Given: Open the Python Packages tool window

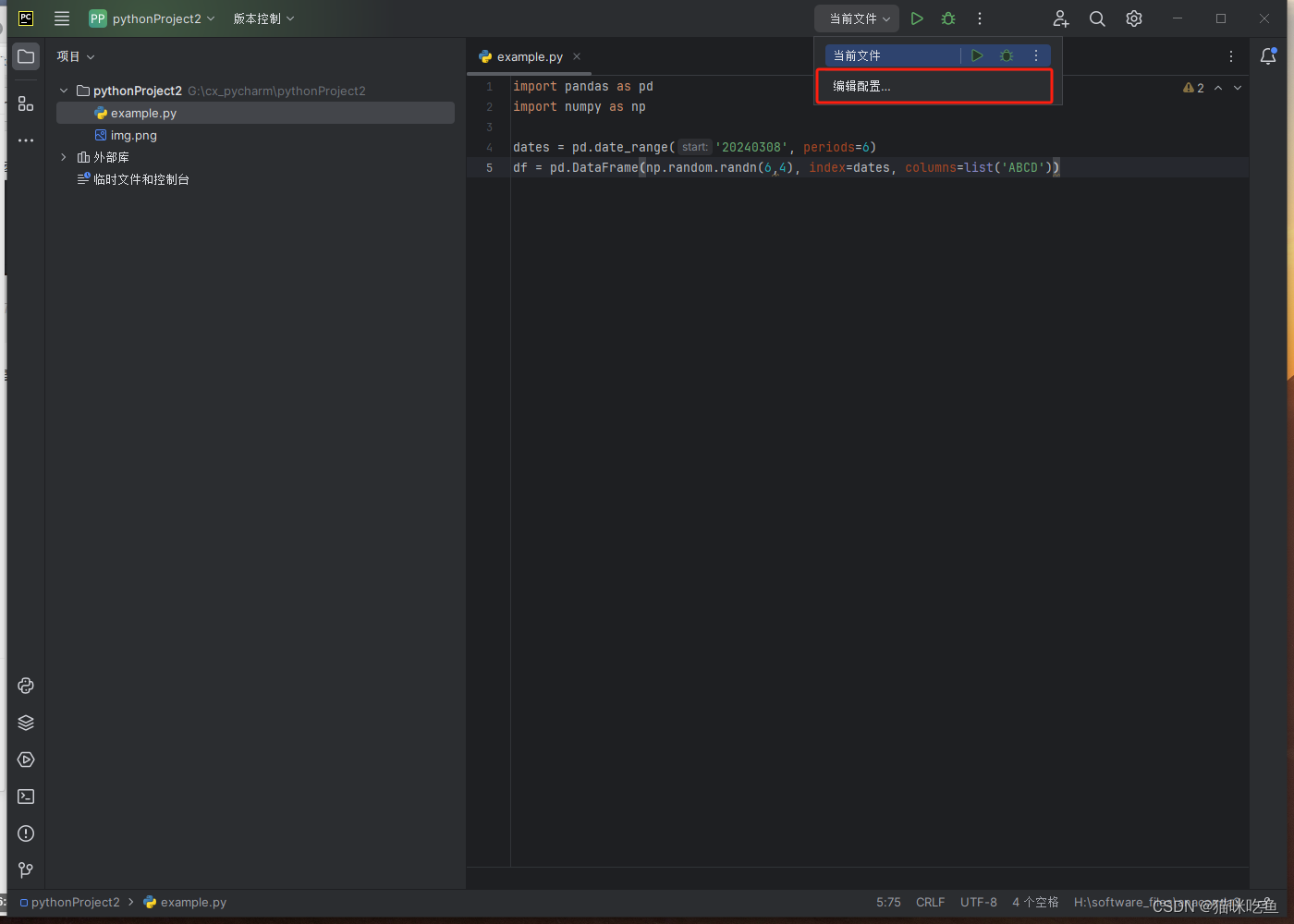Looking at the screenshot, I should 26,723.
